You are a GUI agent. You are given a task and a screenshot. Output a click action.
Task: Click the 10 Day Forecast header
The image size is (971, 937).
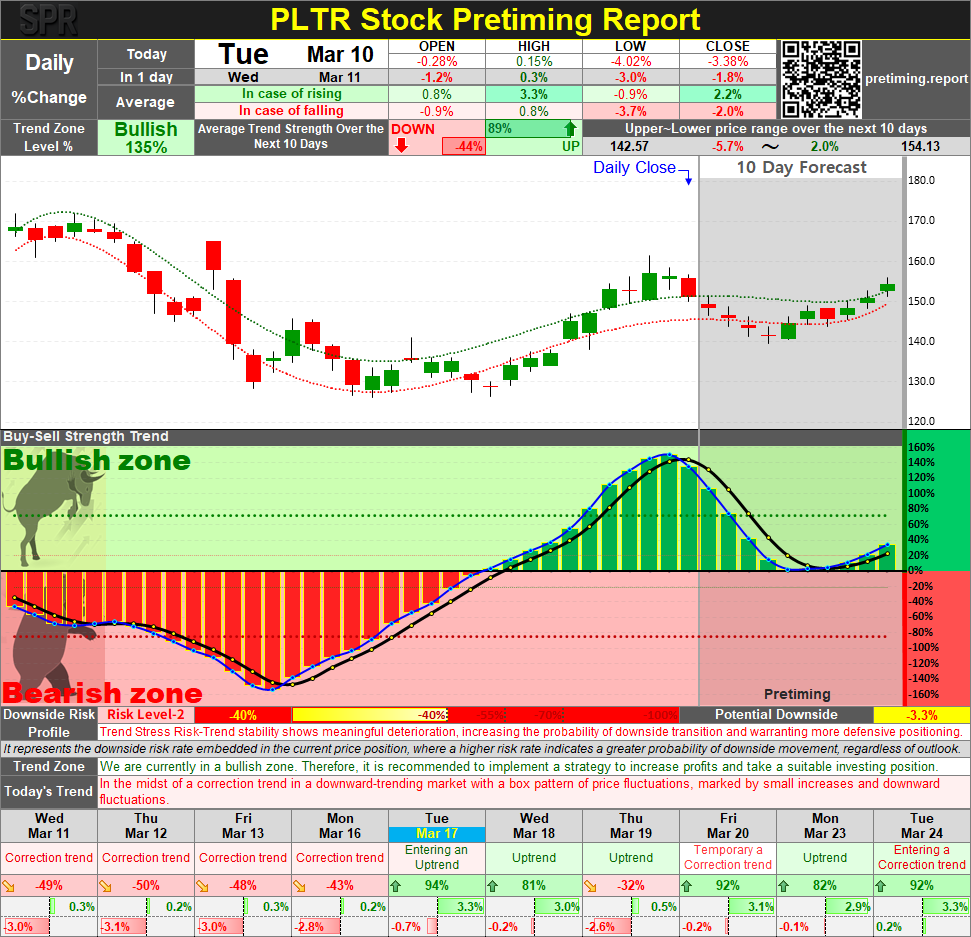click(801, 167)
